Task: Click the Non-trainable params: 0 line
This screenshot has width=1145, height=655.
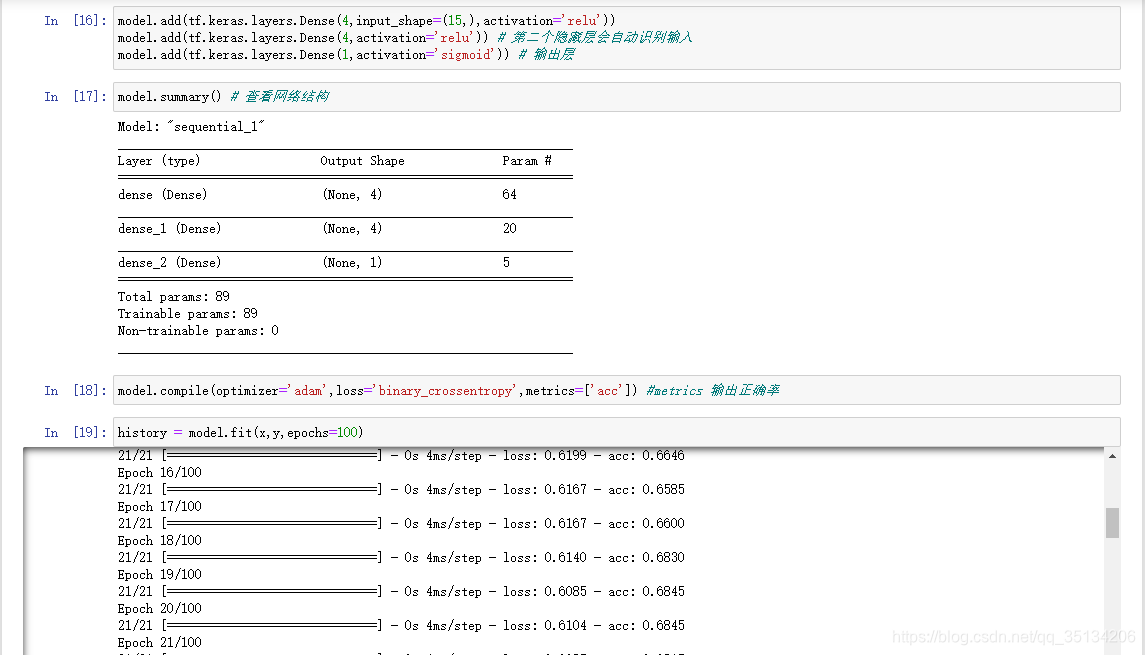Action: click(198, 331)
